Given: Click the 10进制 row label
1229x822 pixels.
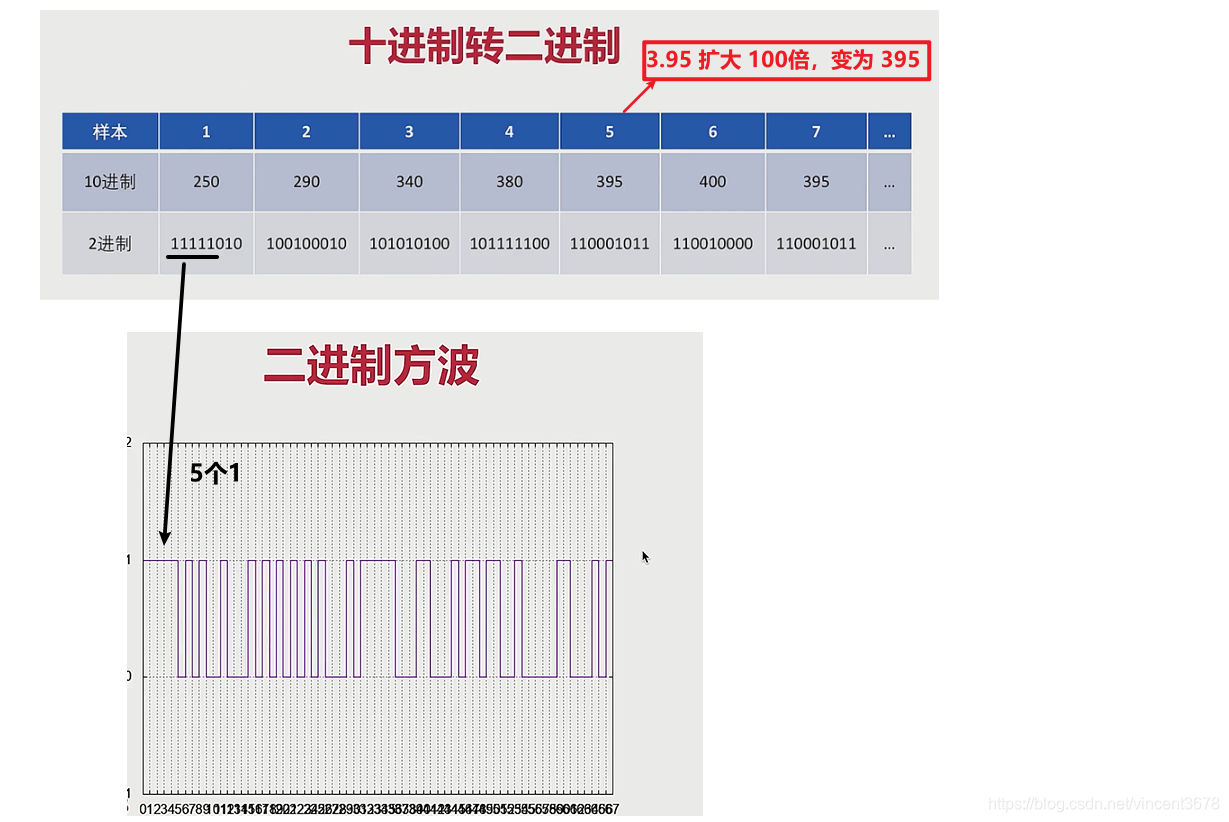Looking at the screenshot, I should click(109, 182).
